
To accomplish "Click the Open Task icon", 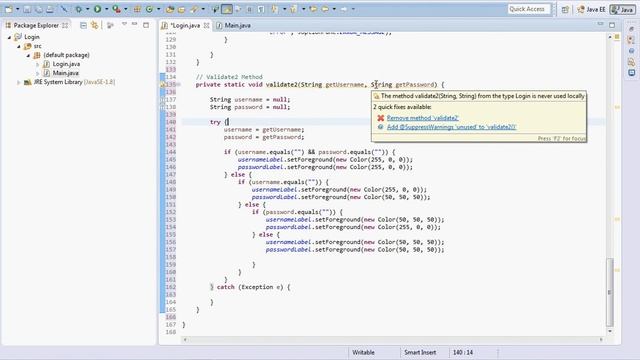I will (181, 9).
